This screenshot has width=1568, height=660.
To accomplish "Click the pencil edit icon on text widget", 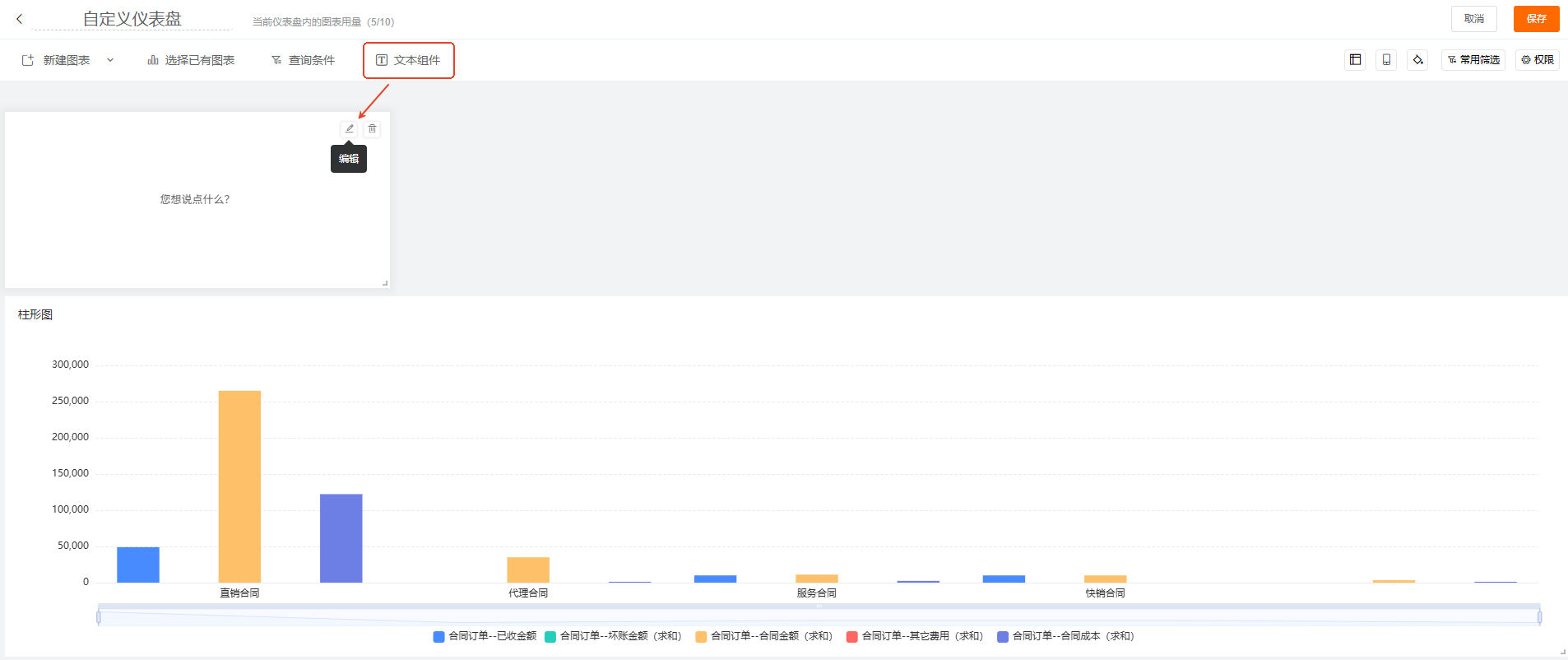I will [x=349, y=128].
